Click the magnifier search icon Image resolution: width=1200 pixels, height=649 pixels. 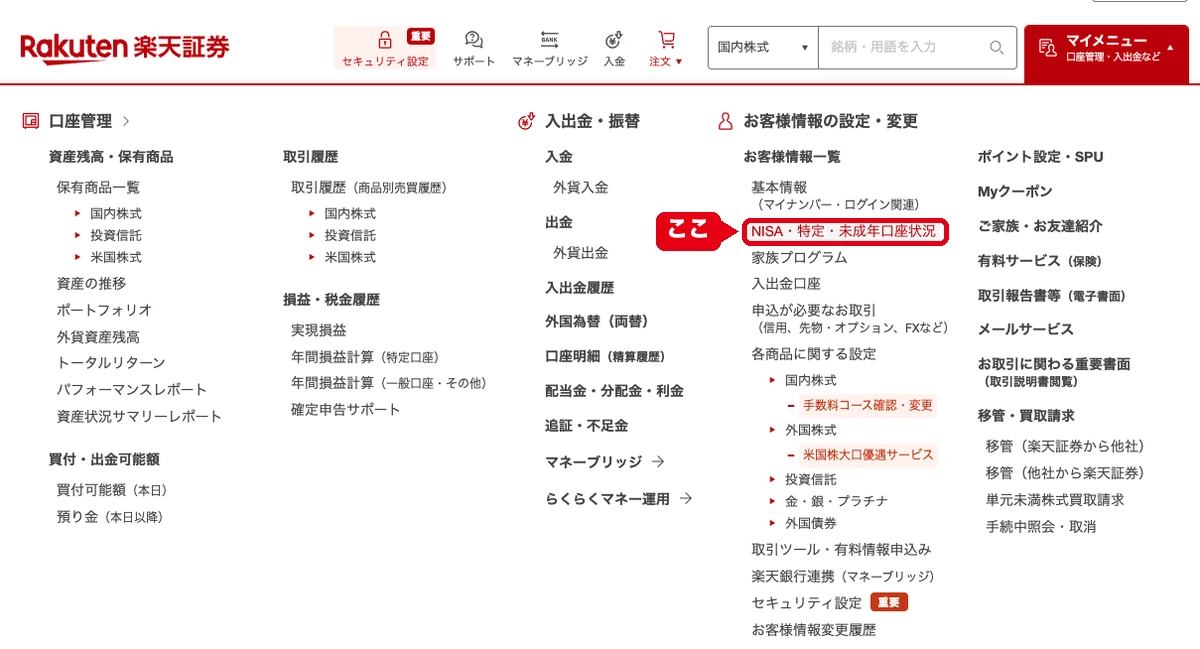(996, 47)
